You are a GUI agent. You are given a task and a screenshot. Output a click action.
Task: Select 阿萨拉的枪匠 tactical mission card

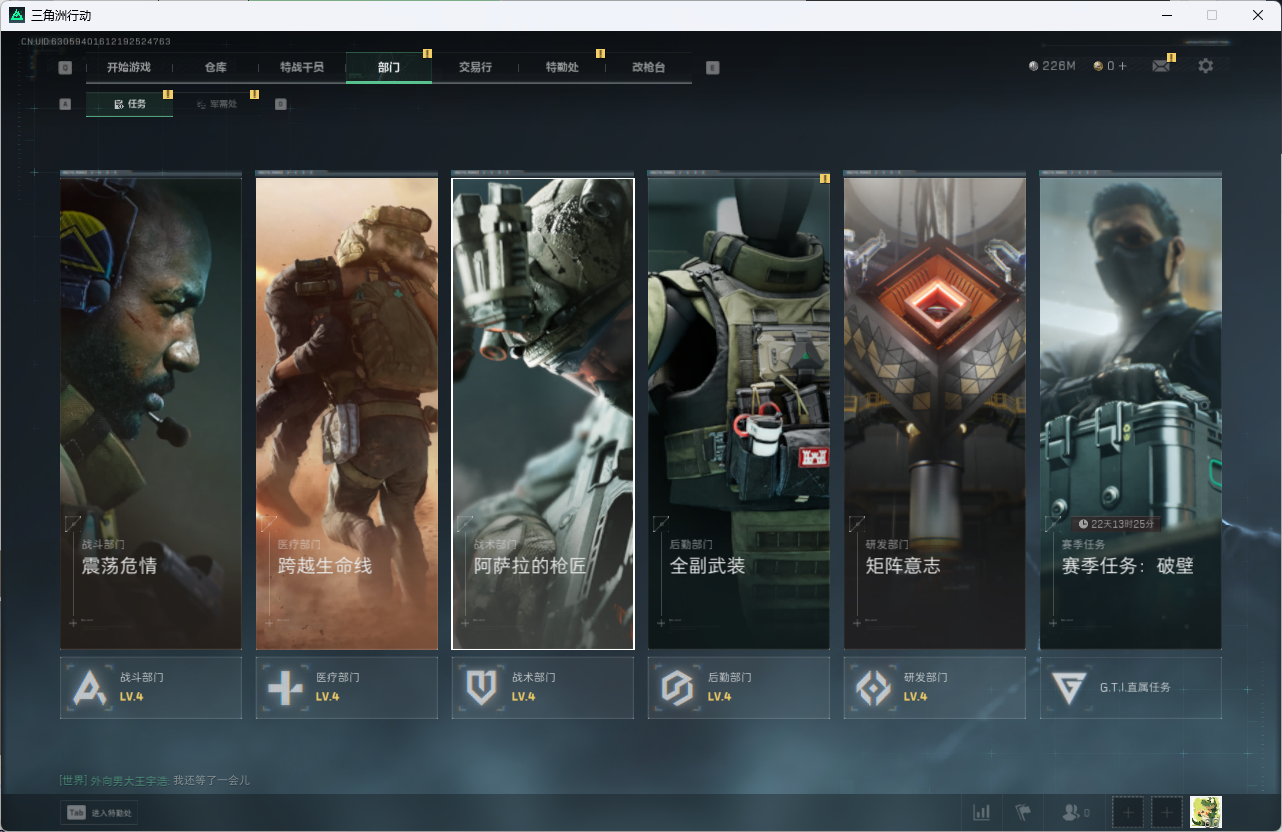[x=543, y=413]
